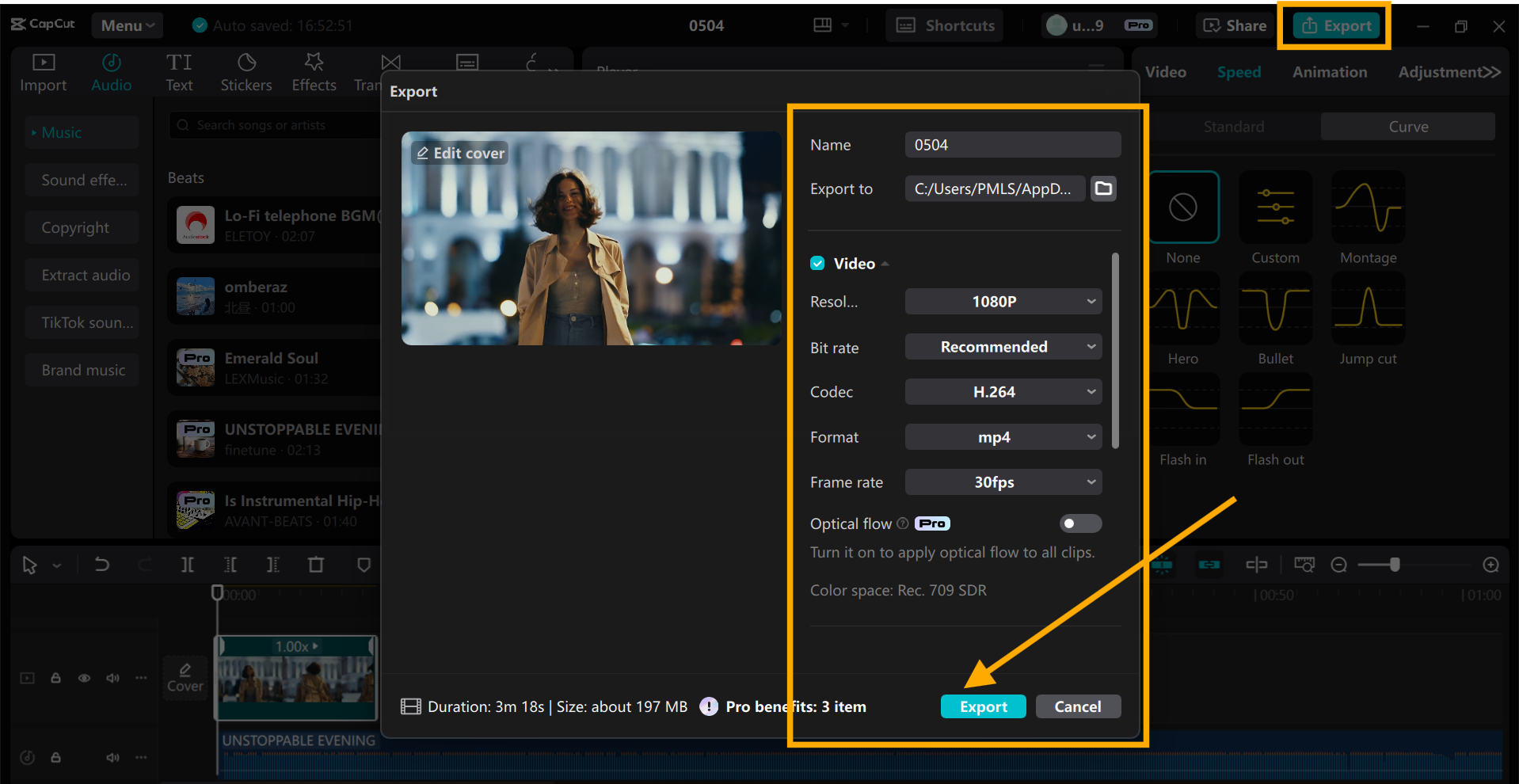
Task: Open the Codec H.264 dropdown
Action: click(1003, 392)
